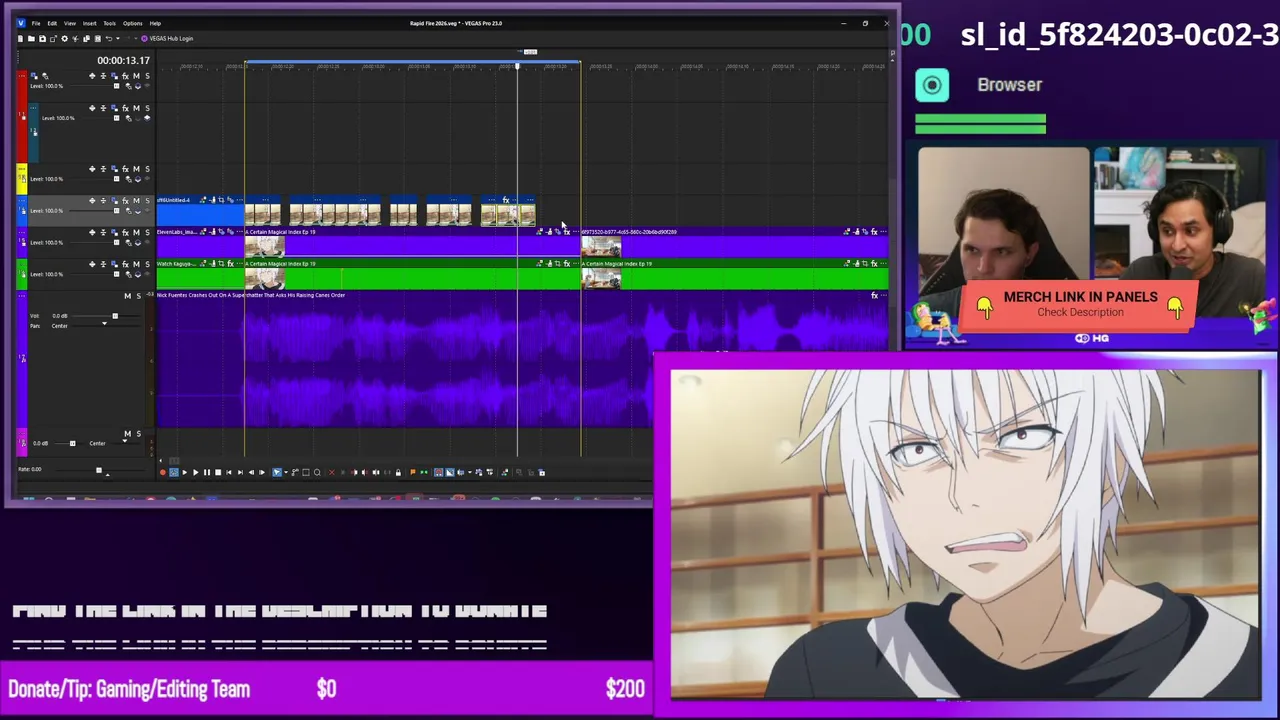This screenshot has width=1280, height=720.
Task: Open More menu on Watch Kaguya green track
Action: tap(22, 264)
